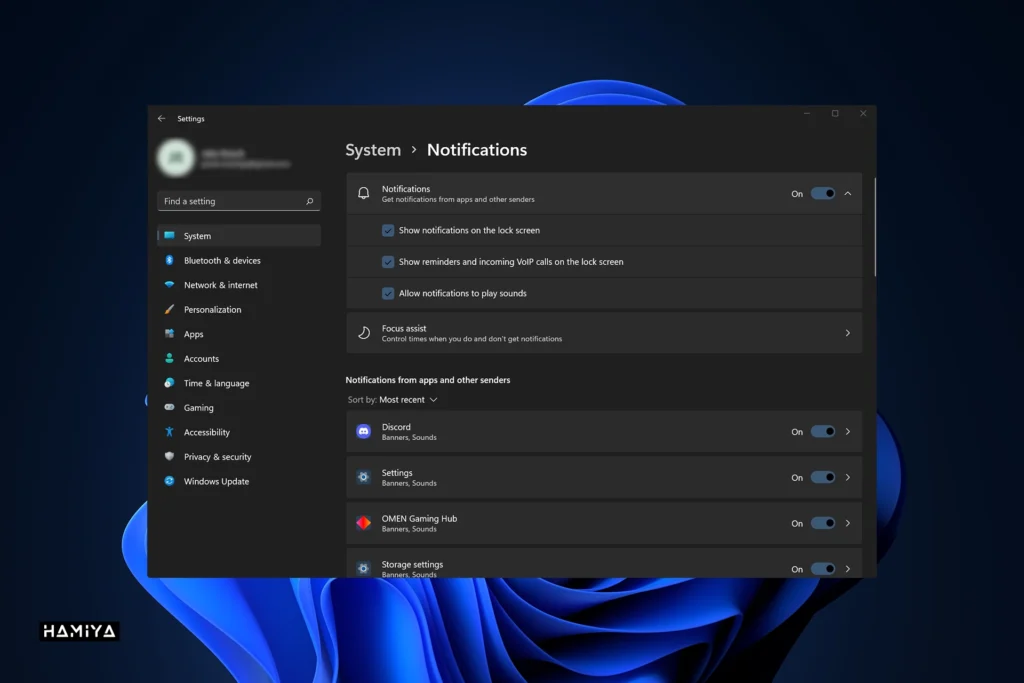This screenshot has width=1024, height=683.
Task: Go to Time & language settings
Action: (x=216, y=383)
